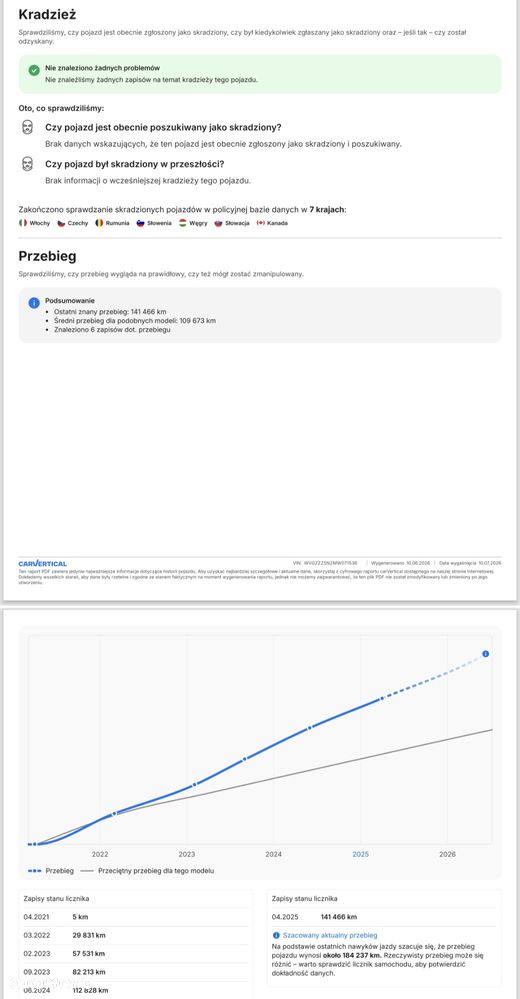Click the Hungary flag icon for Węgry

tap(182, 223)
